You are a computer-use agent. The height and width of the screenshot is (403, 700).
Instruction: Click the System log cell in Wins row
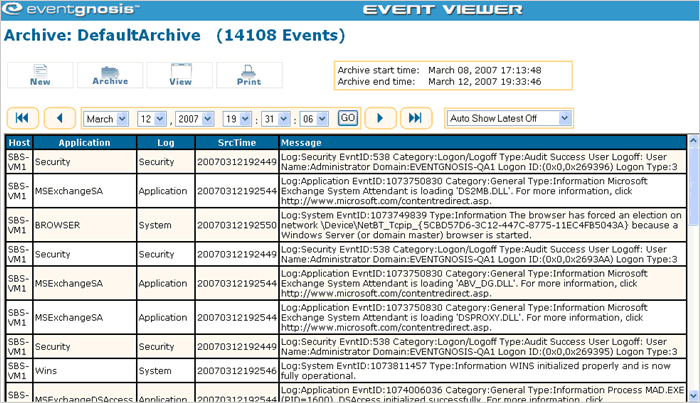coord(166,370)
